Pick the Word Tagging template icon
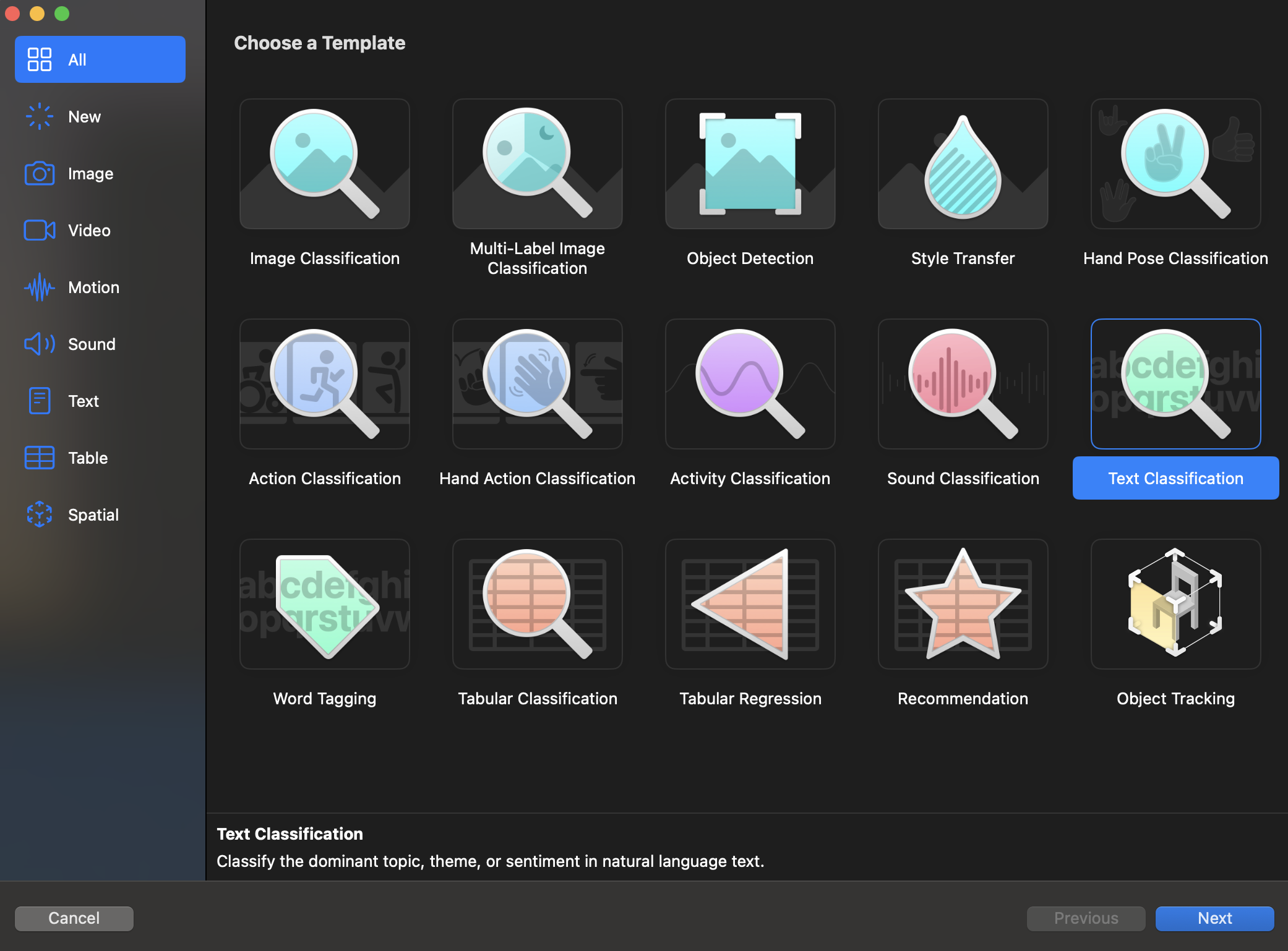Screen dimensions: 1288x951 tap(324, 604)
